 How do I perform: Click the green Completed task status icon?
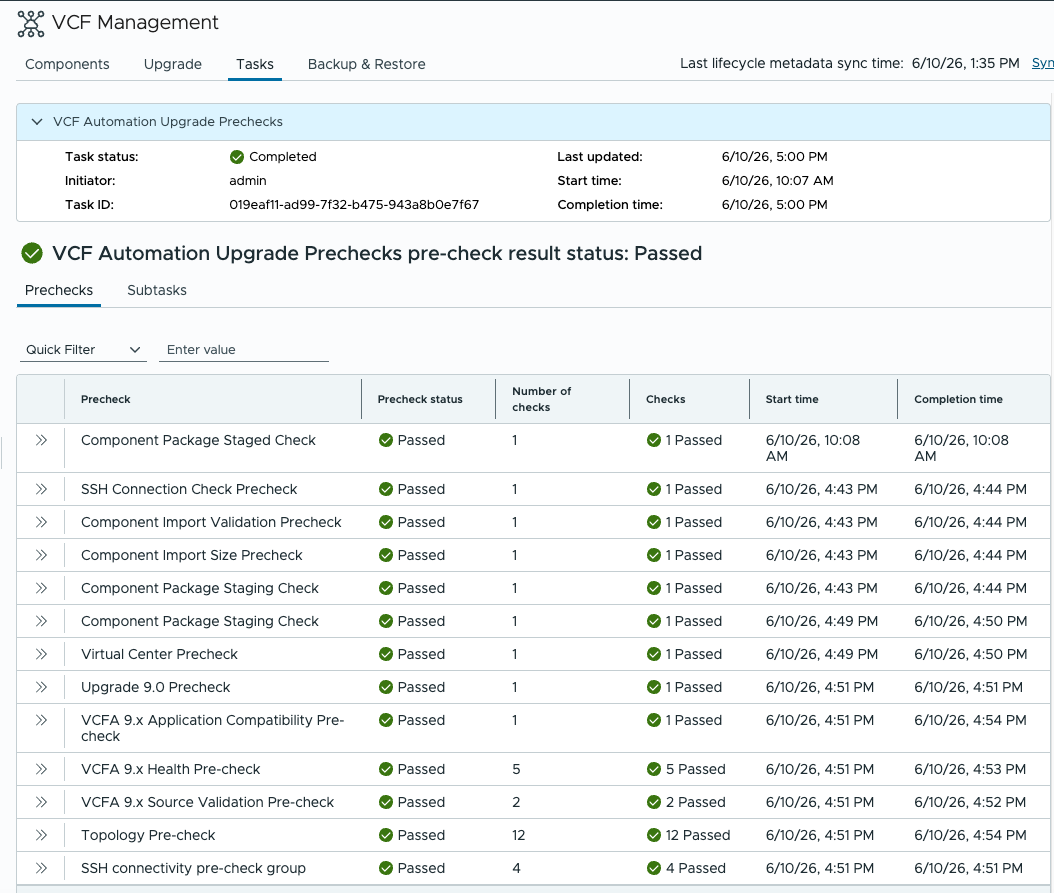237,157
